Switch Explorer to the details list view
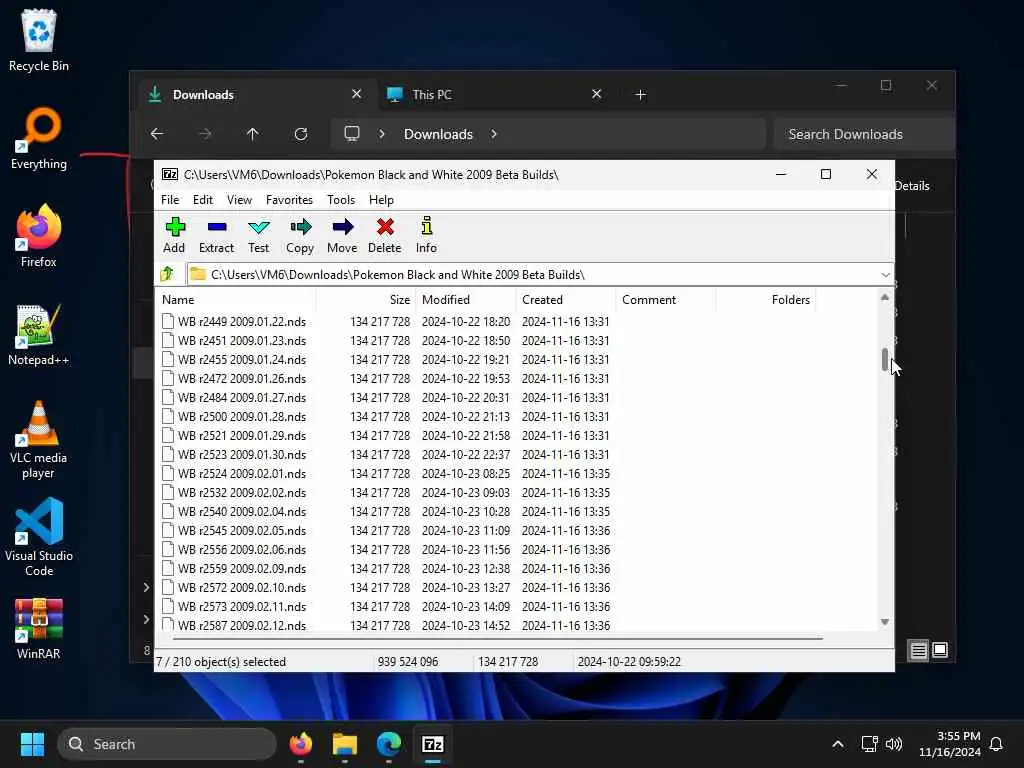1024x768 pixels. click(x=918, y=650)
